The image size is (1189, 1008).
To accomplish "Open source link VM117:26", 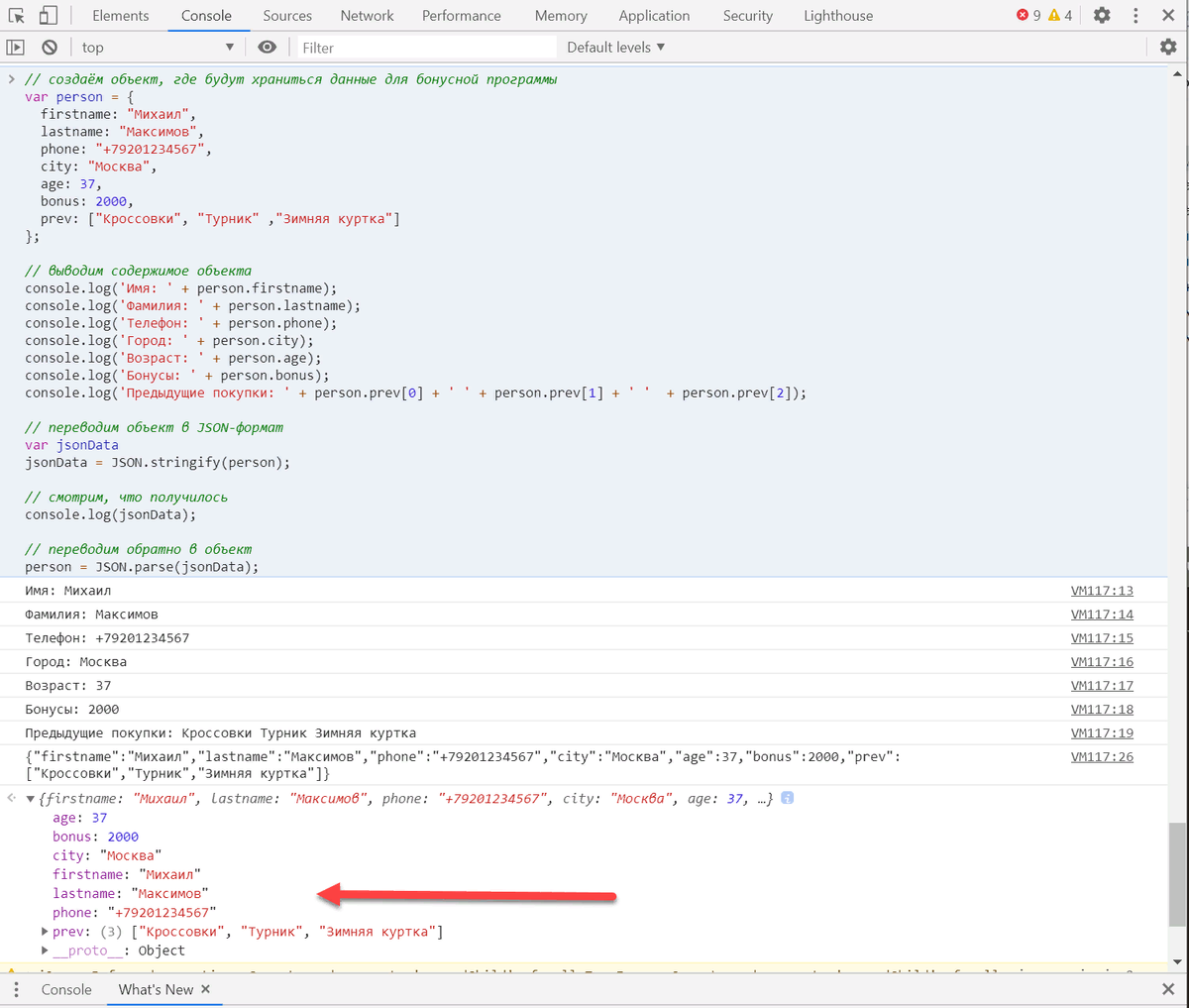I will [x=1102, y=757].
